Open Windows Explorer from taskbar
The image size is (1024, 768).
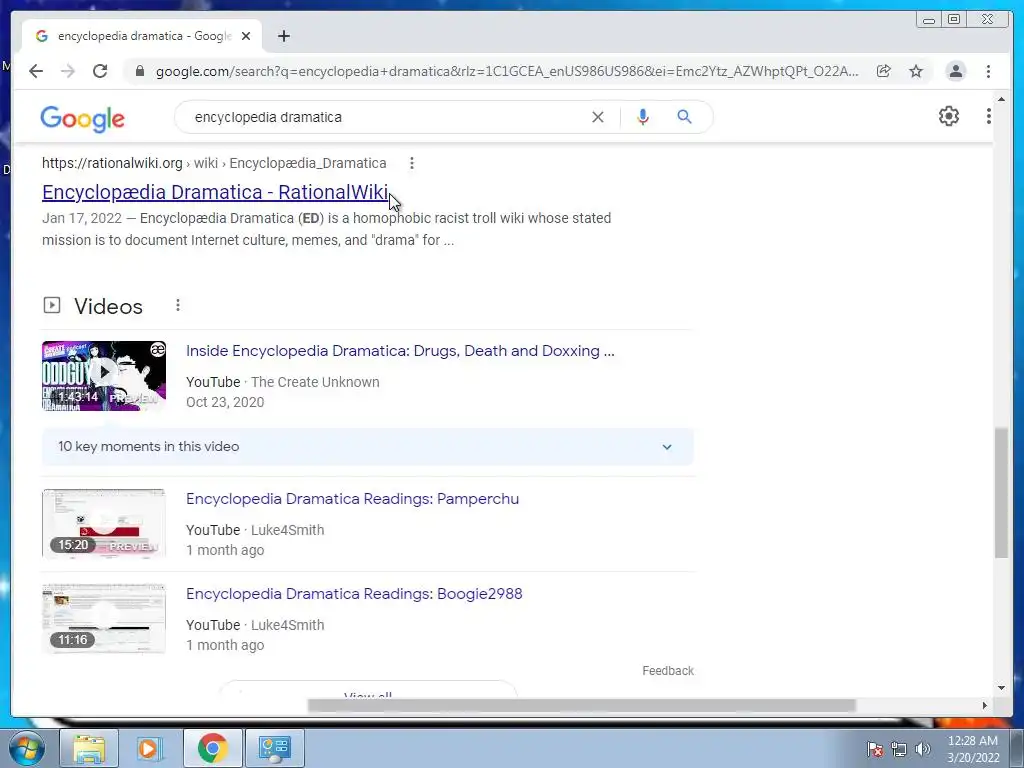pos(89,748)
